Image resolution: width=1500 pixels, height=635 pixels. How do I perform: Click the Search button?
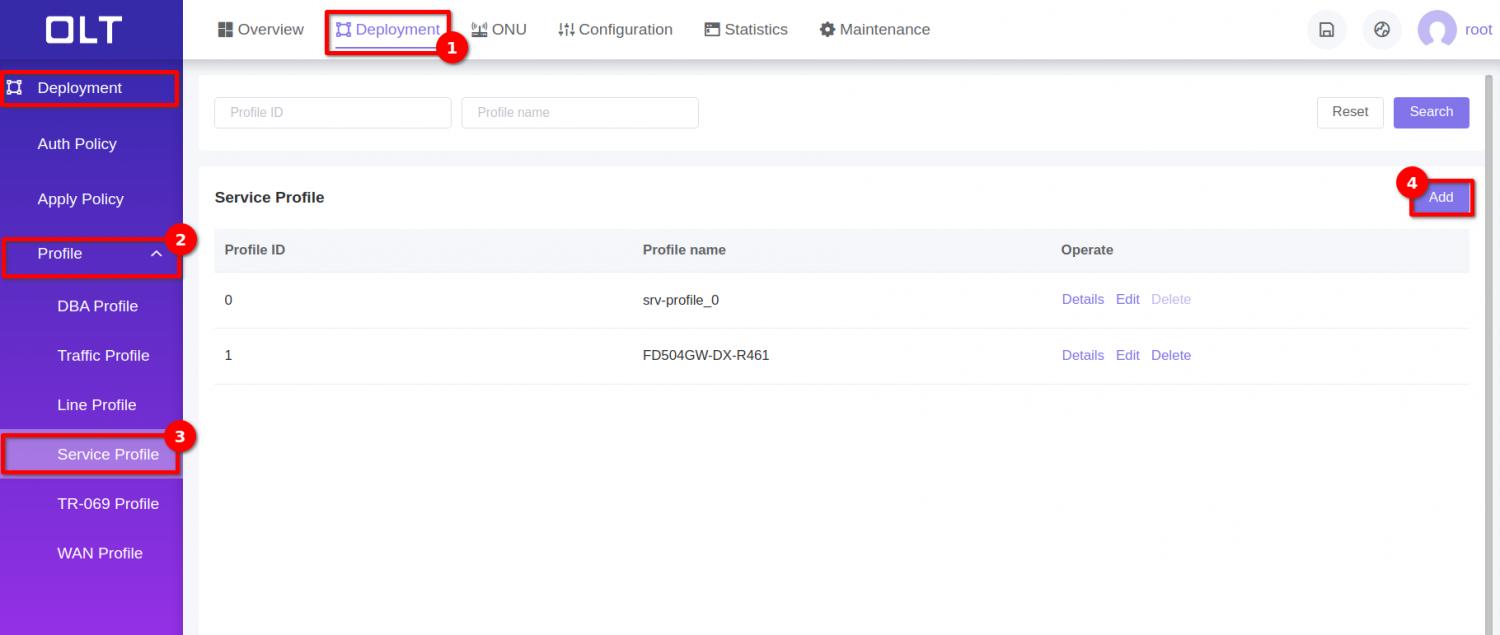[x=1431, y=112]
